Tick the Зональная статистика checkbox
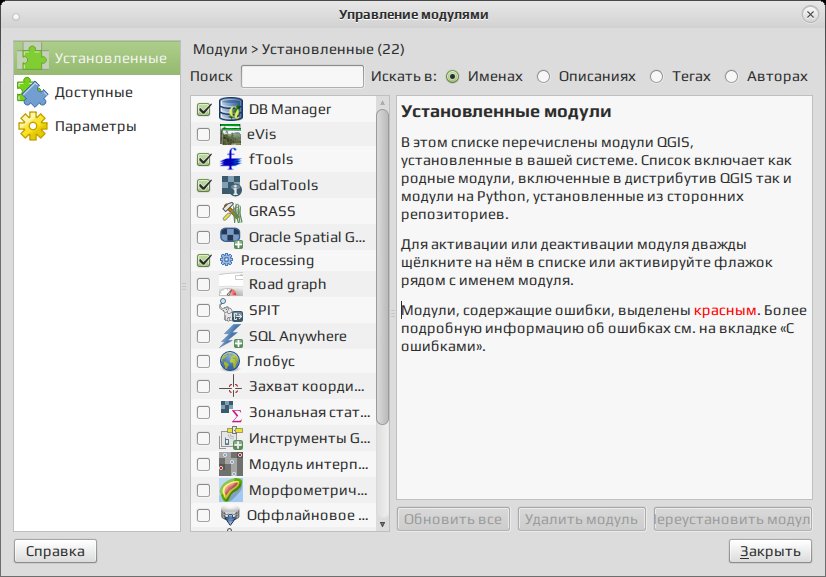Image resolution: width=826 pixels, height=577 pixels. click(x=203, y=412)
